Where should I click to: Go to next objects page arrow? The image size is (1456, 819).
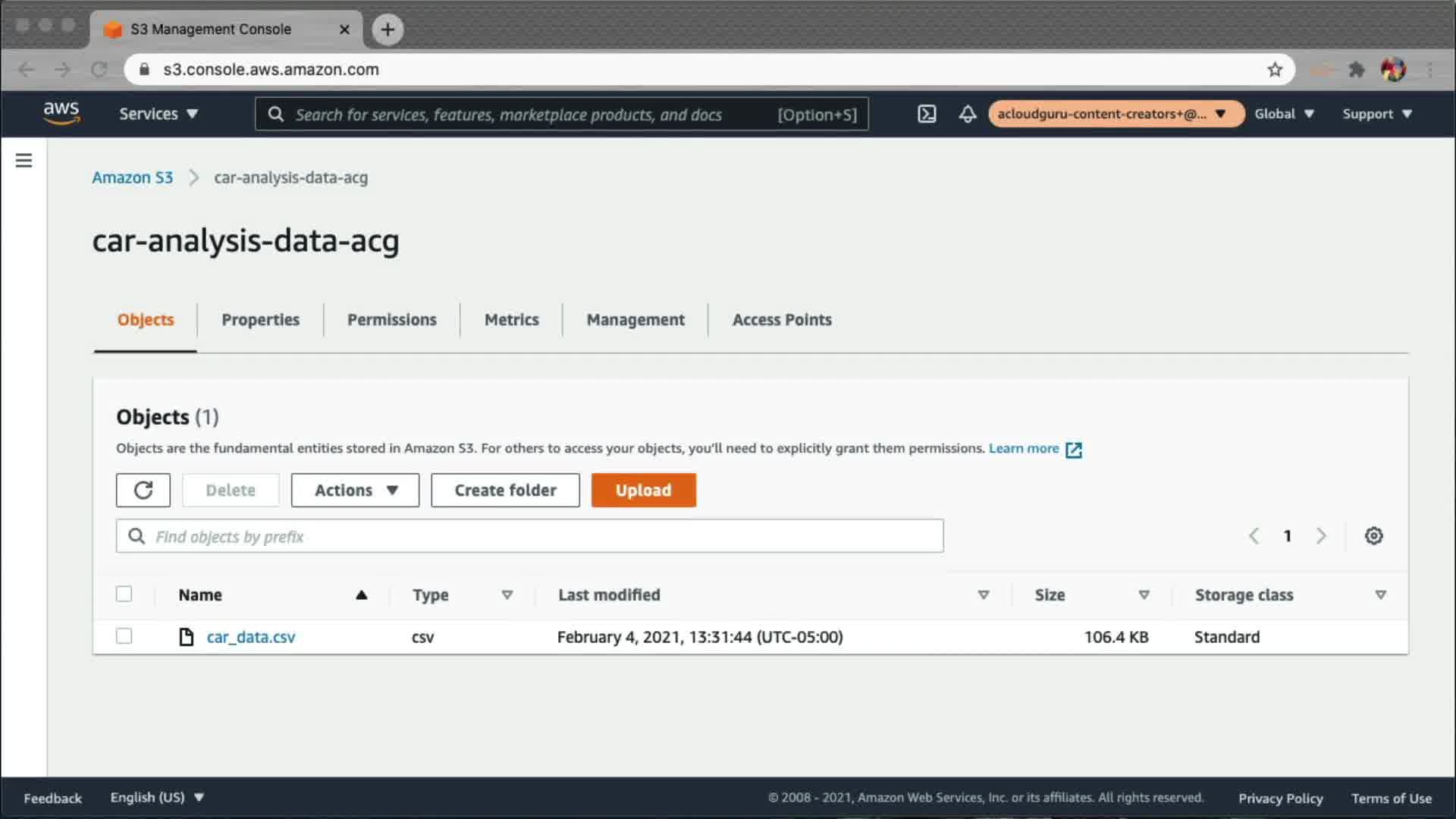(1321, 536)
